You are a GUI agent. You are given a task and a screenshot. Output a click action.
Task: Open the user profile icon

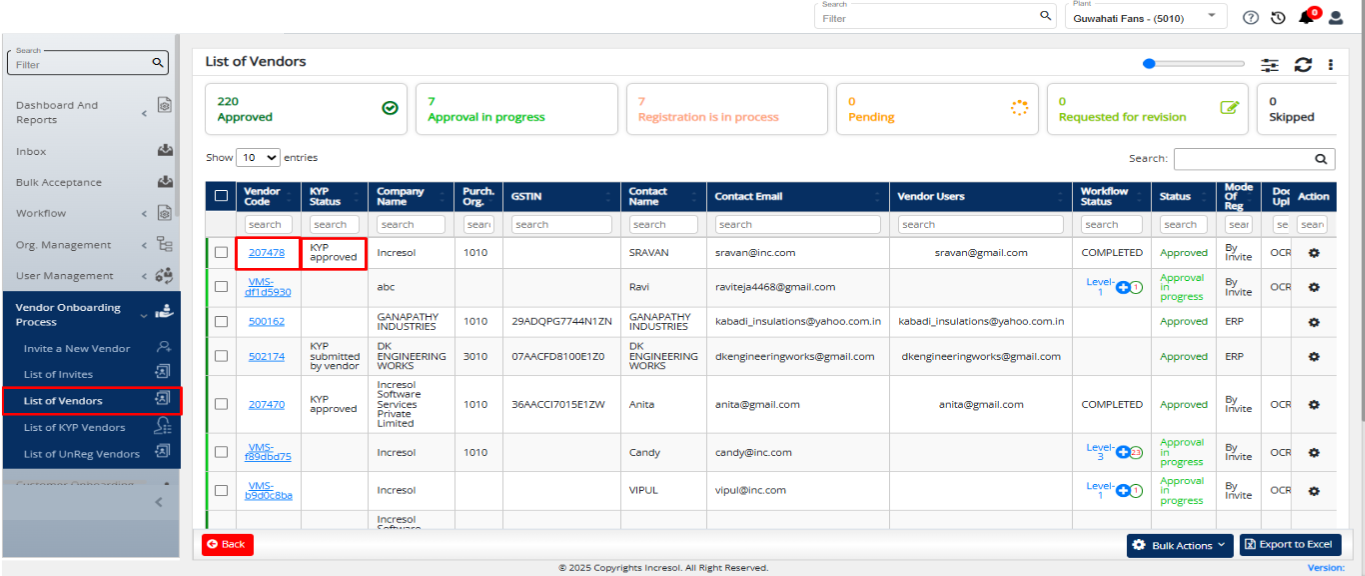1335,18
